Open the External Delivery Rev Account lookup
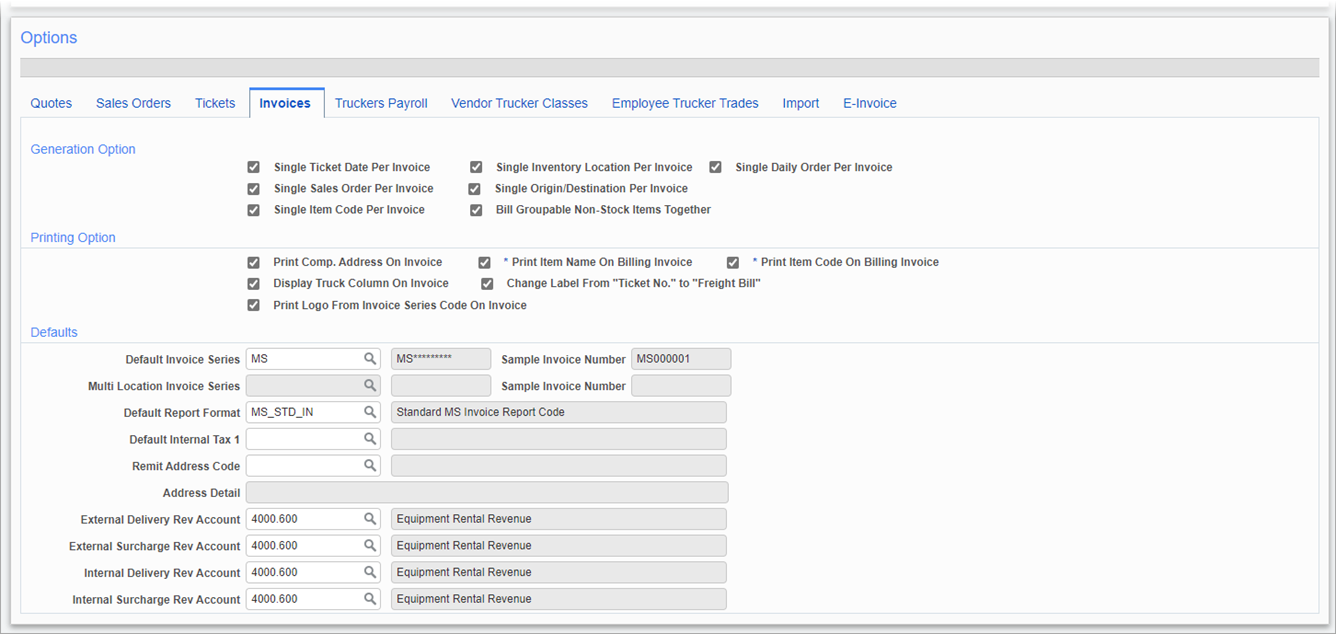The height and width of the screenshot is (634, 1336). click(x=370, y=518)
